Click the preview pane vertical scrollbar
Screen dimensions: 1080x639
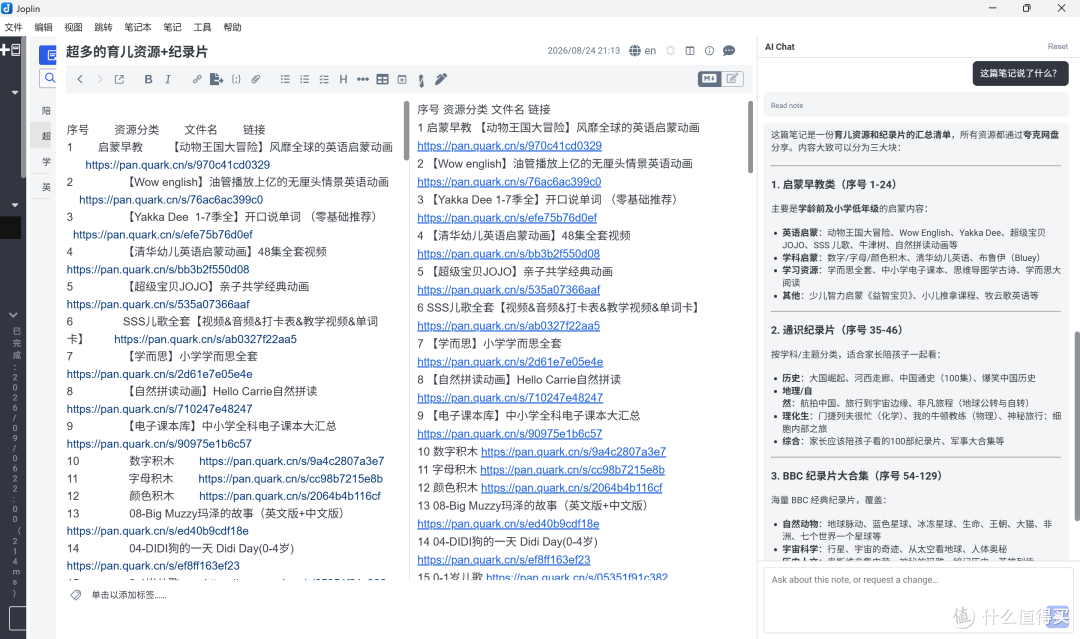[750, 138]
